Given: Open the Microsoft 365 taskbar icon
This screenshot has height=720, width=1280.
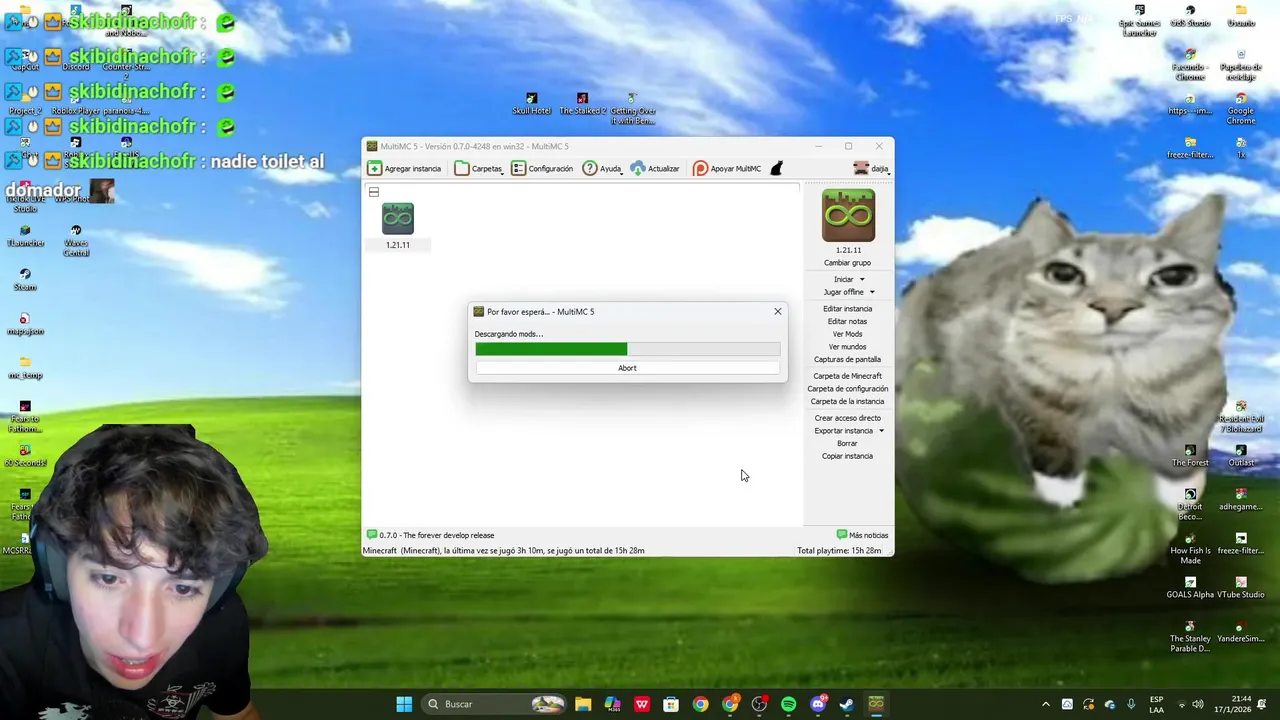Looking at the screenshot, I should click(x=612, y=704).
